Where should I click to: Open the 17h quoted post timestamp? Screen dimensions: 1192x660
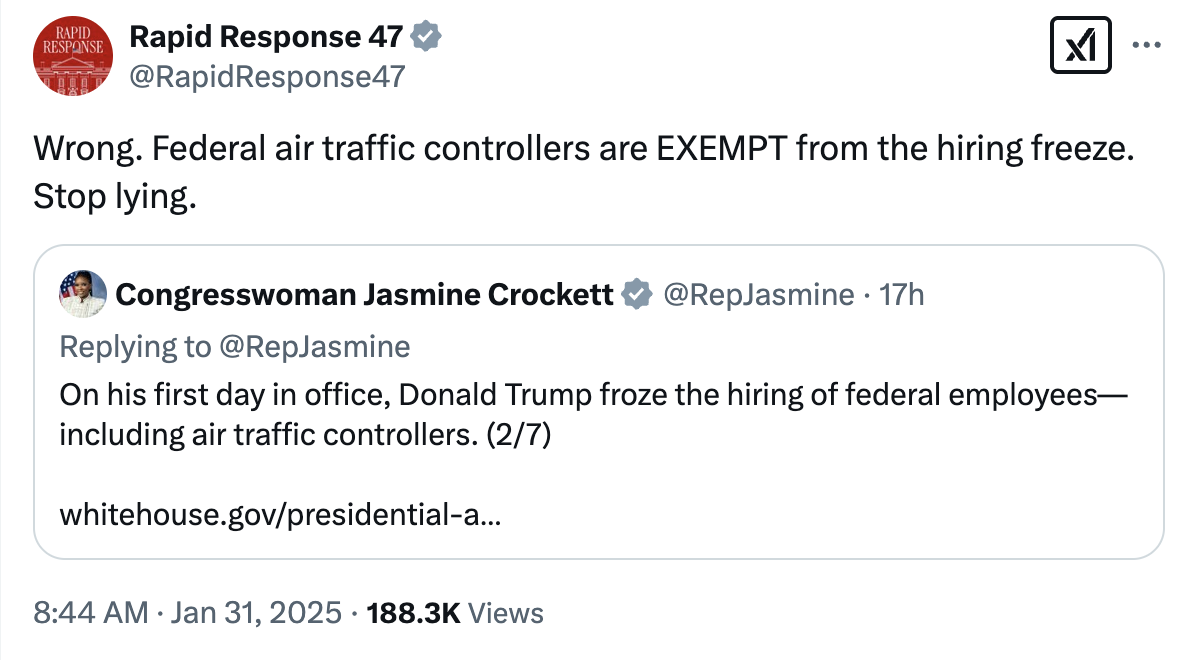(902, 294)
